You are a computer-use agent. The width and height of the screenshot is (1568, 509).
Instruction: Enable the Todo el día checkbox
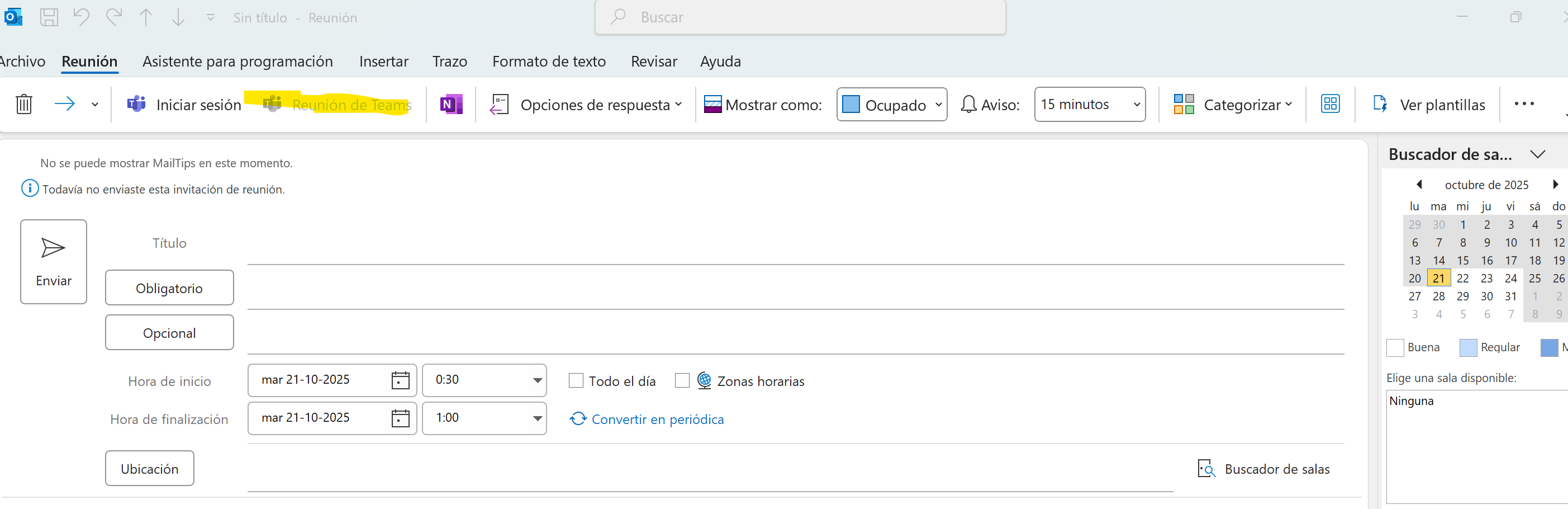point(576,380)
